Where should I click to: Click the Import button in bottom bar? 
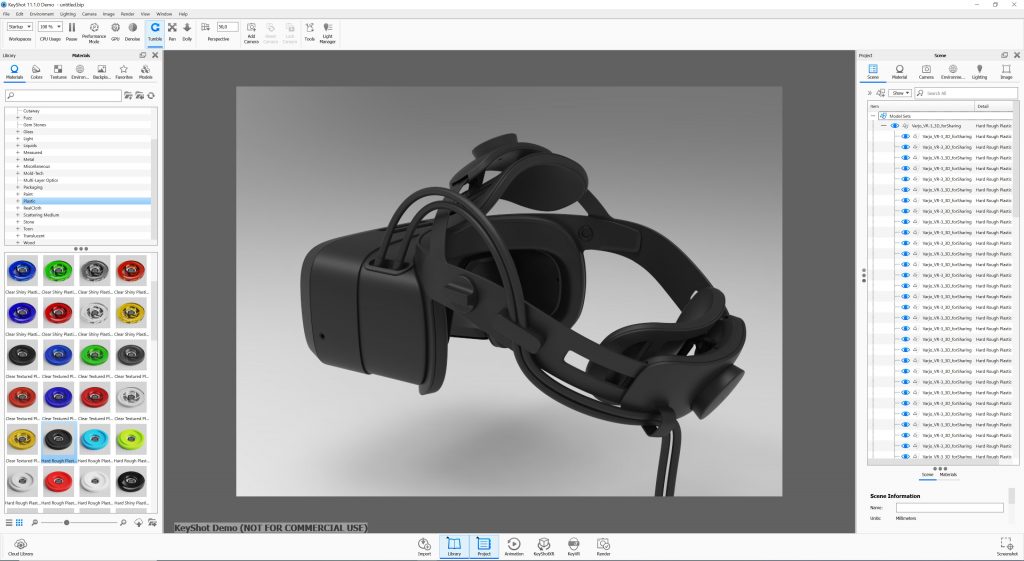[x=424, y=544]
